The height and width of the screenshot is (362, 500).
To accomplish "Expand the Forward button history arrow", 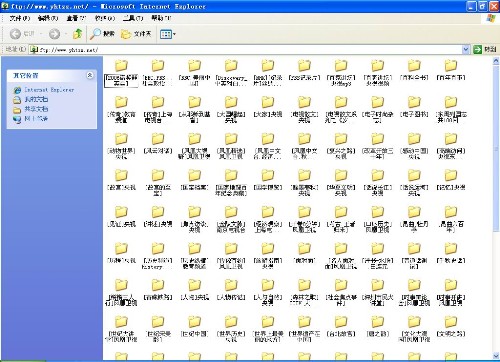I will [x=66, y=34].
